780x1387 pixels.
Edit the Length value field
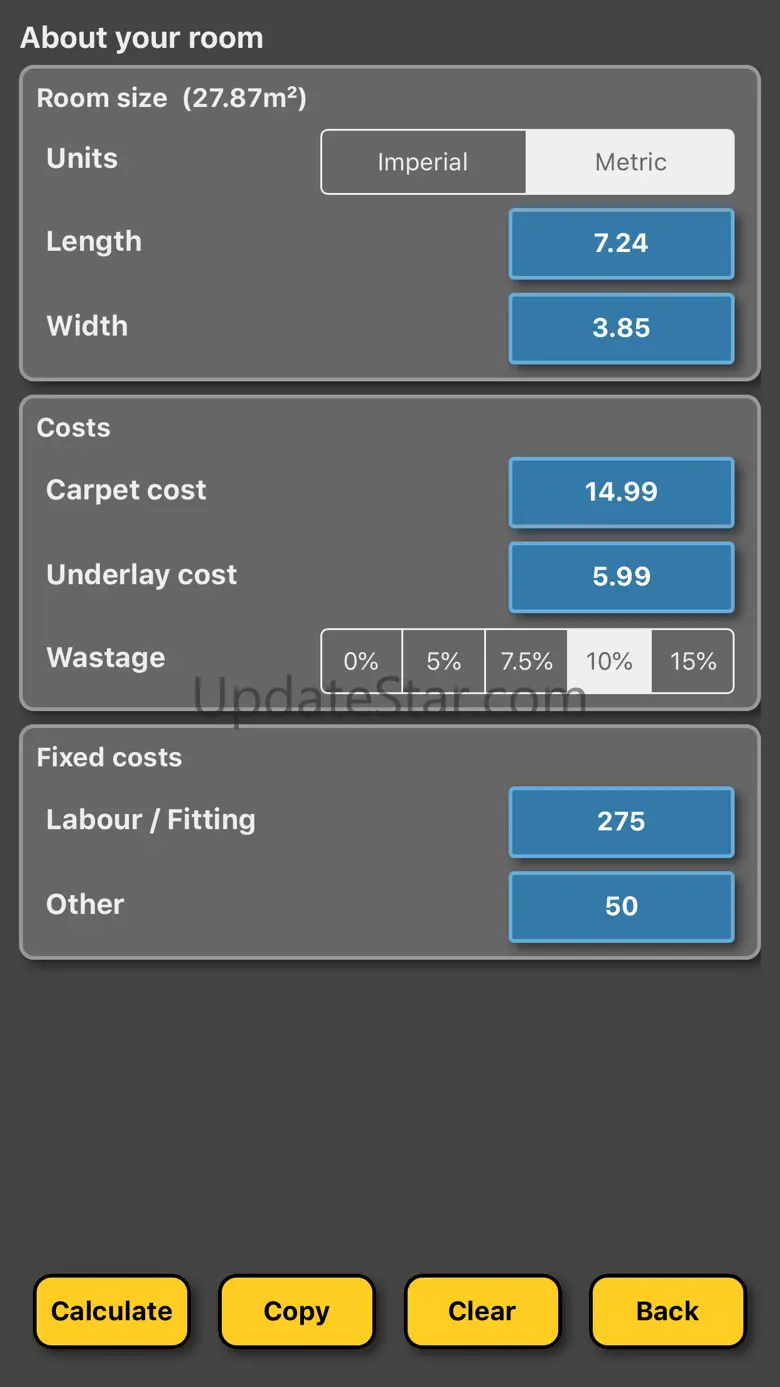[x=621, y=243]
